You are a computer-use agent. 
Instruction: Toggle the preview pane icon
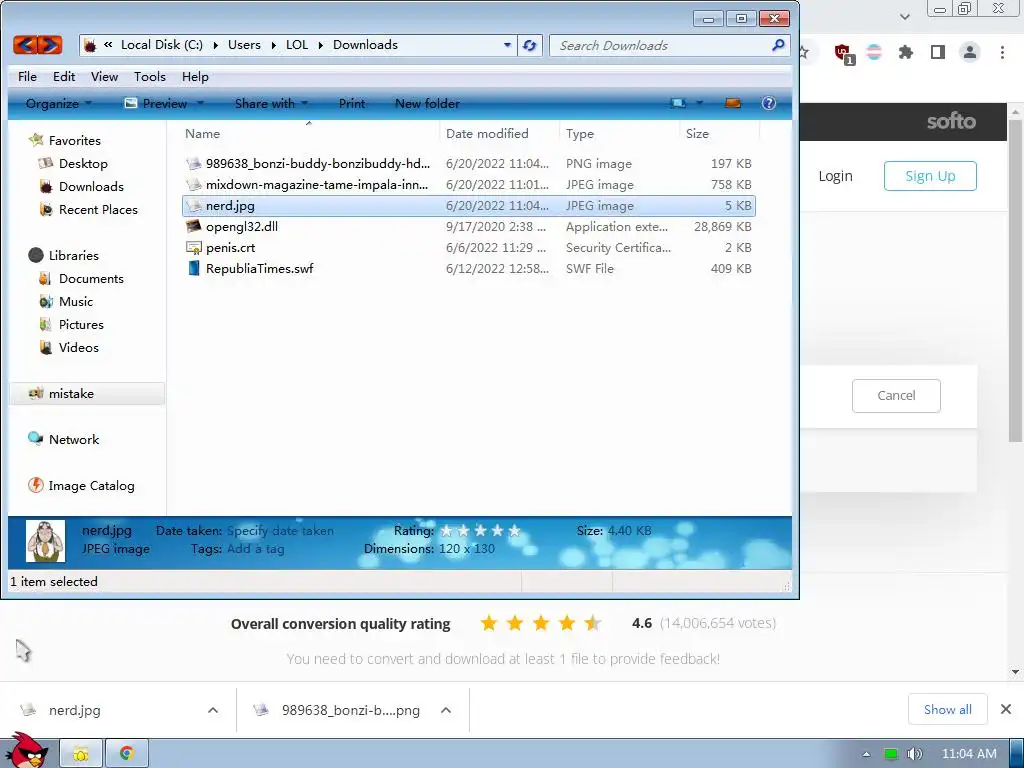coord(733,103)
